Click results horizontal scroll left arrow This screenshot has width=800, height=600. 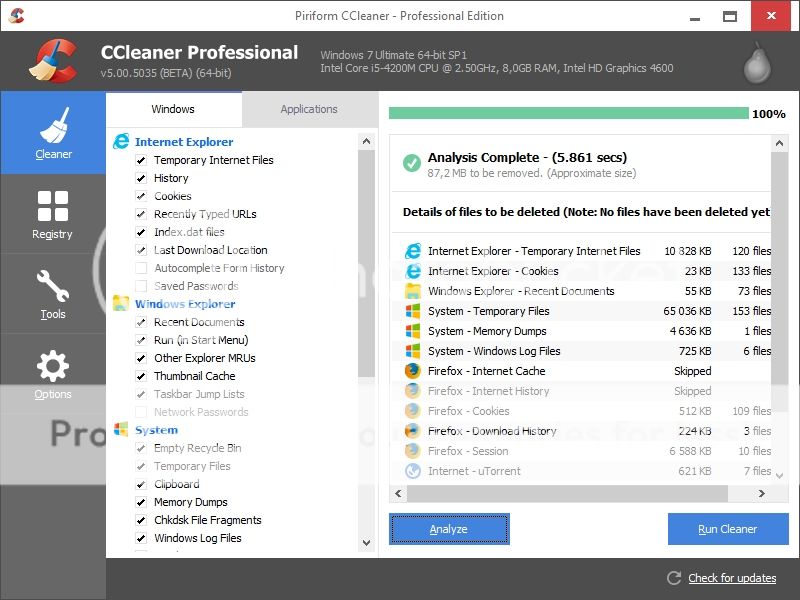coord(398,493)
